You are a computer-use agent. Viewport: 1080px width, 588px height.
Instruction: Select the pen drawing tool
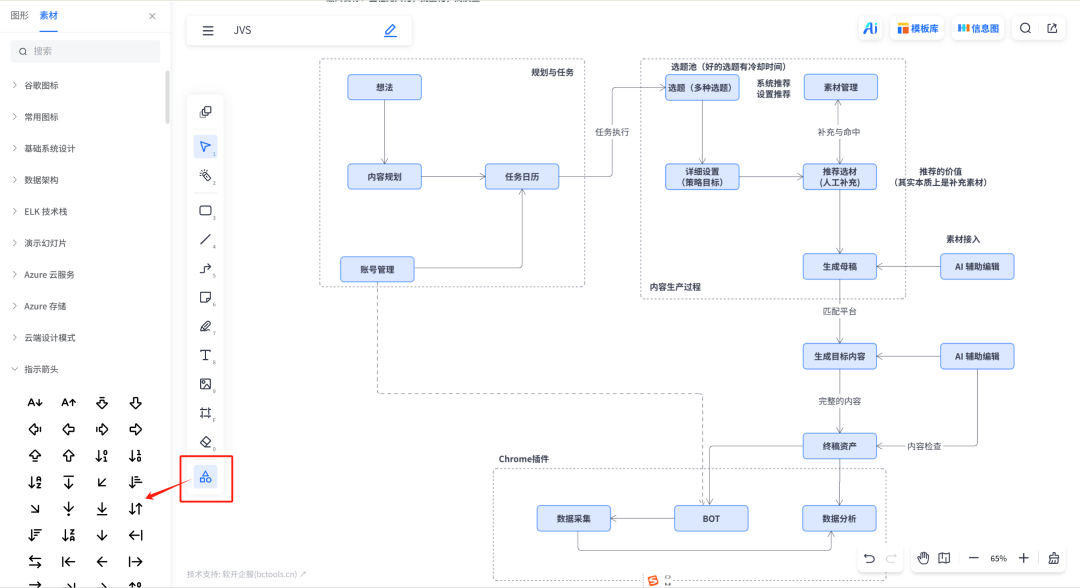[205, 326]
